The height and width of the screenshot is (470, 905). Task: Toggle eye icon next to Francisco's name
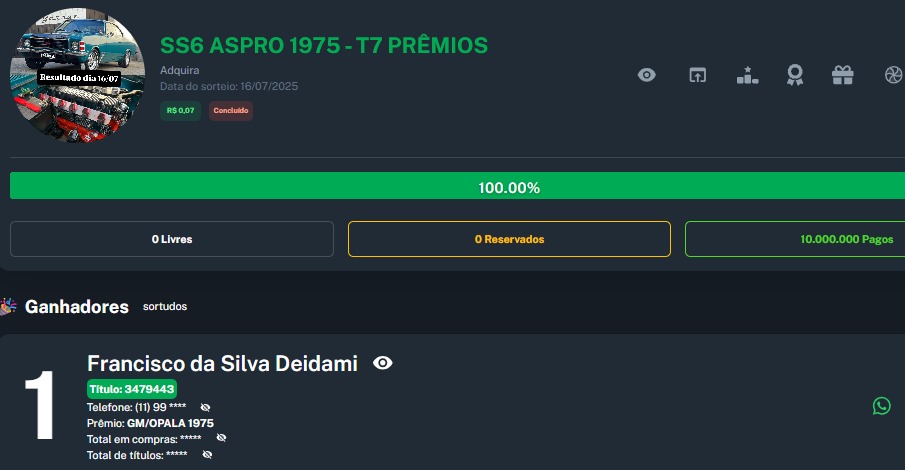(382, 363)
